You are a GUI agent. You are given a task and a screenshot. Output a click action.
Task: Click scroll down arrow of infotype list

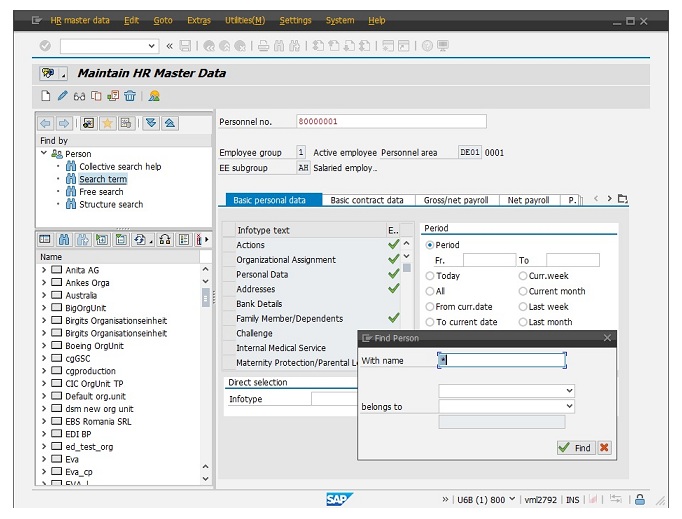[x=407, y=256]
